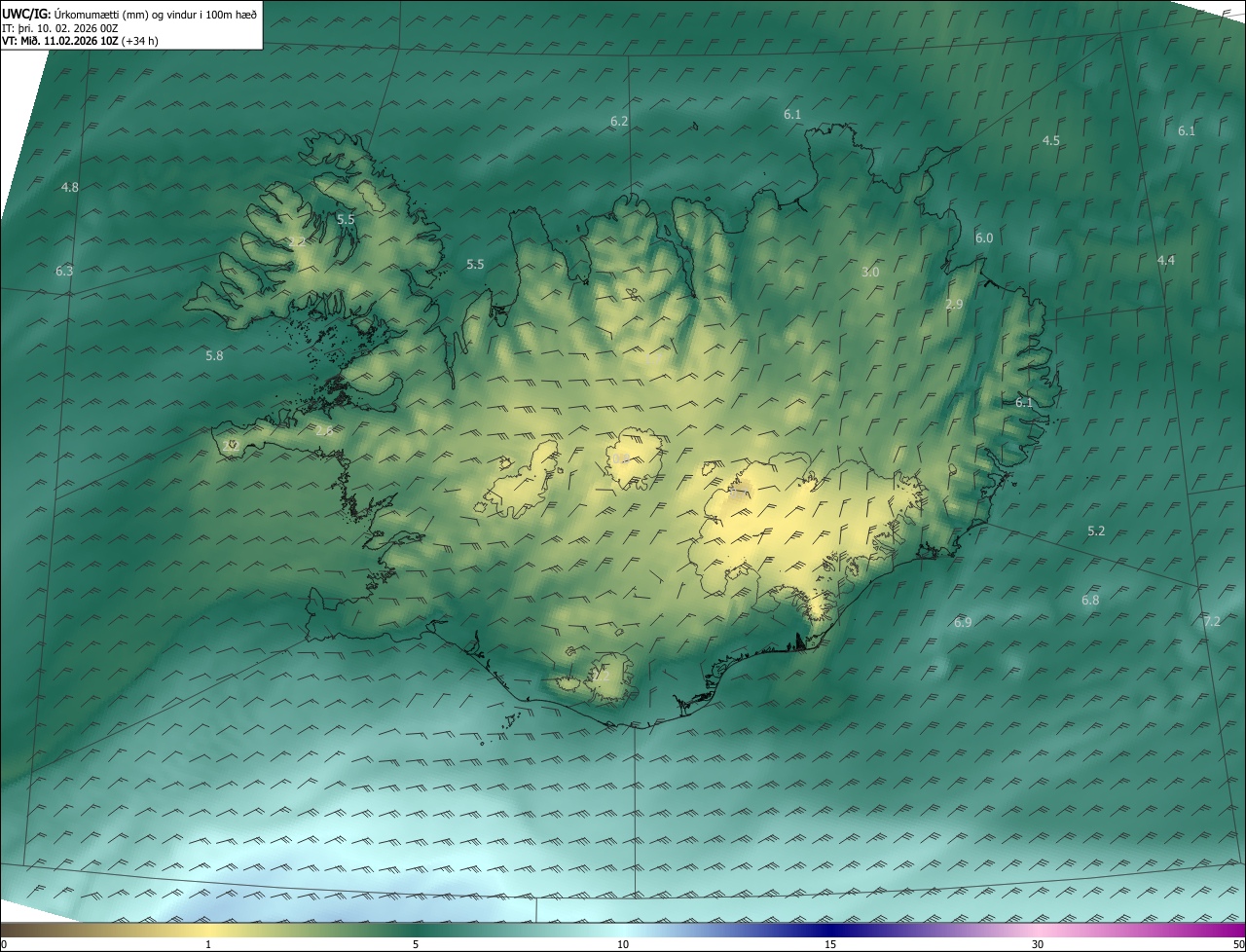Click the title text 'Úrkomumætti (mm) og vindur í 100m hæð'
The width and height of the screenshot is (1246, 952).
(x=155, y=14)
